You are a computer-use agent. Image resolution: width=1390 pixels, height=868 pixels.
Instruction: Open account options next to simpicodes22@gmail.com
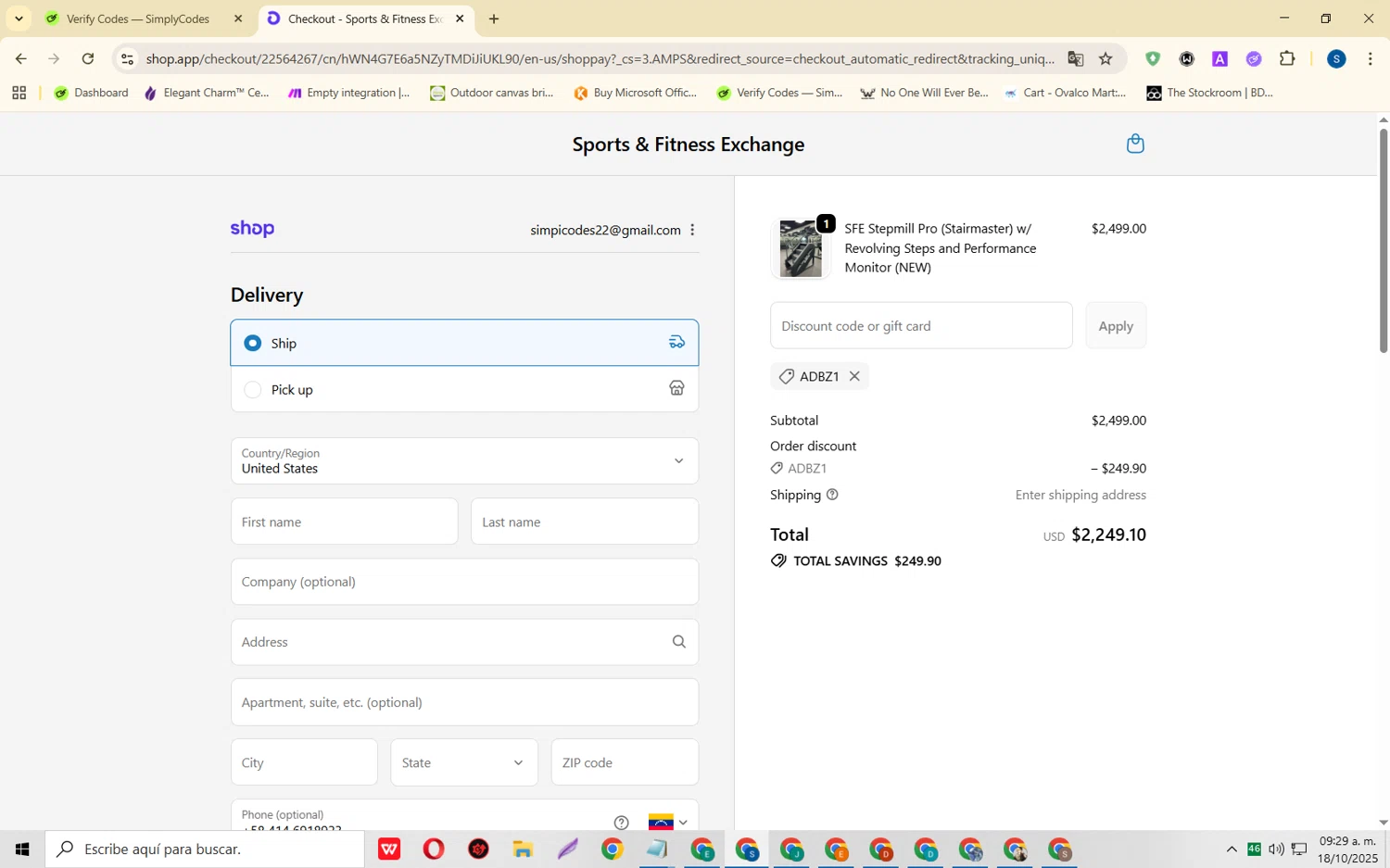tap(692, 230)
